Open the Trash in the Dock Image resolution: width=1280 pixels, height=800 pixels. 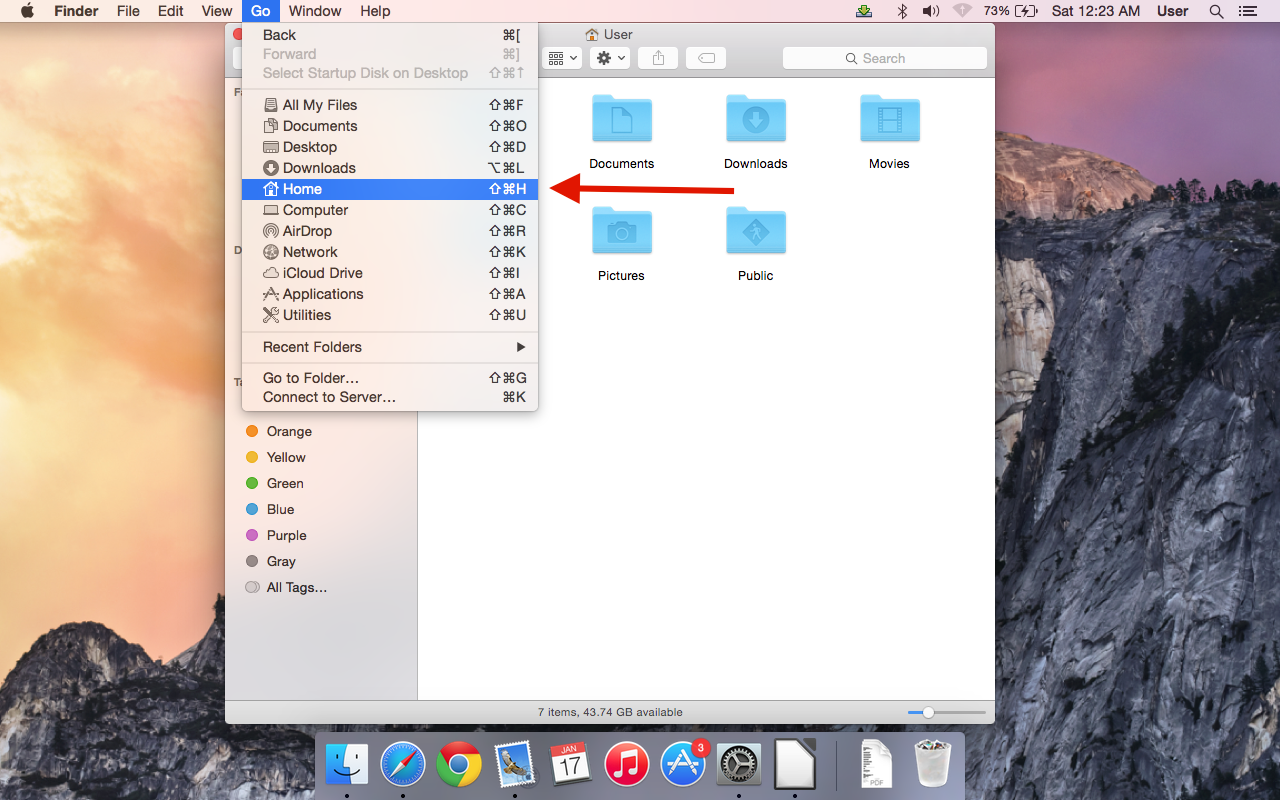coord(931,766)
